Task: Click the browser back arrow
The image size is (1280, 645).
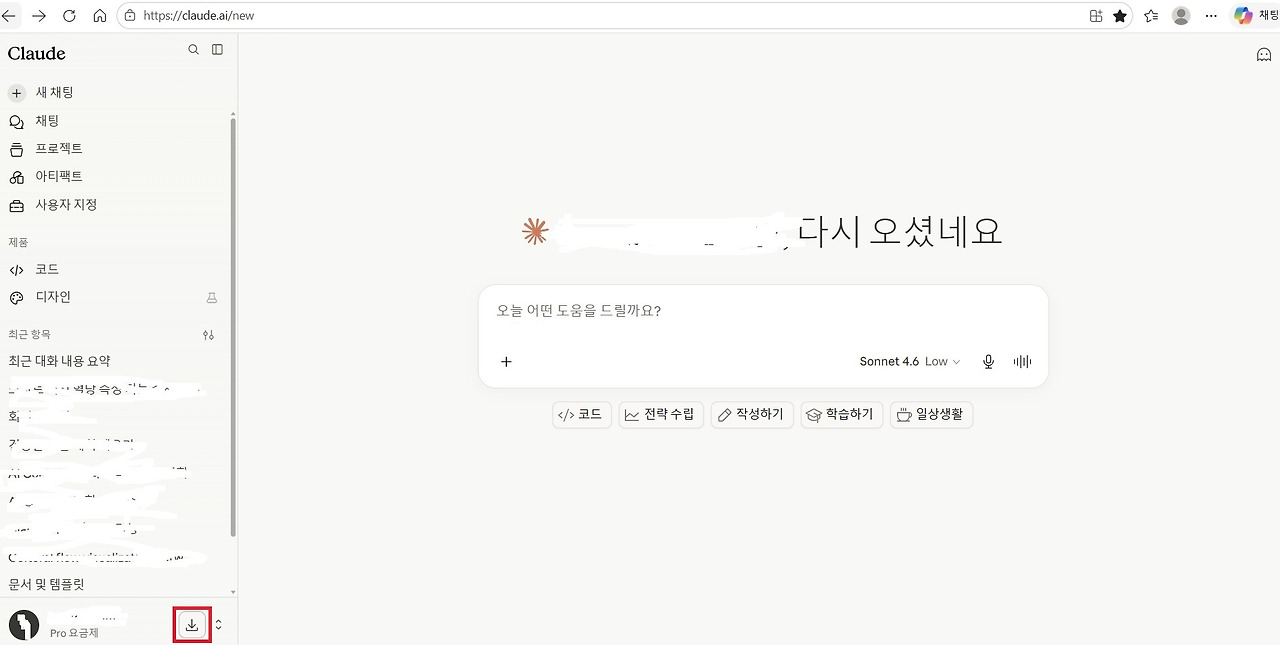Action: [9, 16]
